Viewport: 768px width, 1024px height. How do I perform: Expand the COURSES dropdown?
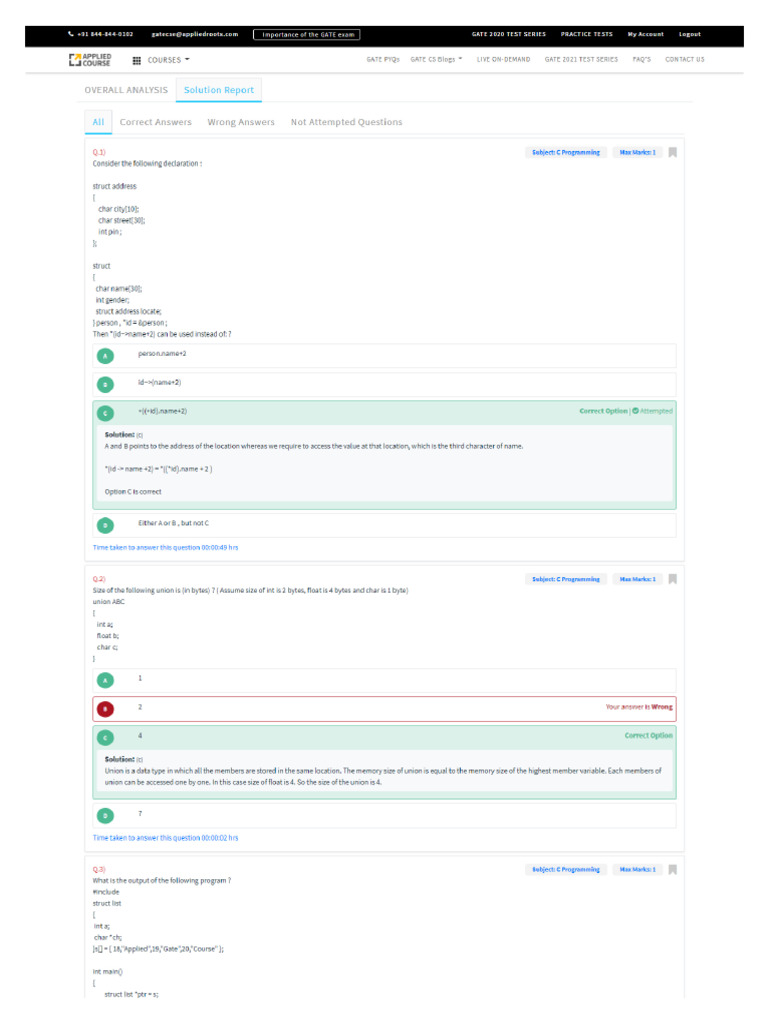169,60
